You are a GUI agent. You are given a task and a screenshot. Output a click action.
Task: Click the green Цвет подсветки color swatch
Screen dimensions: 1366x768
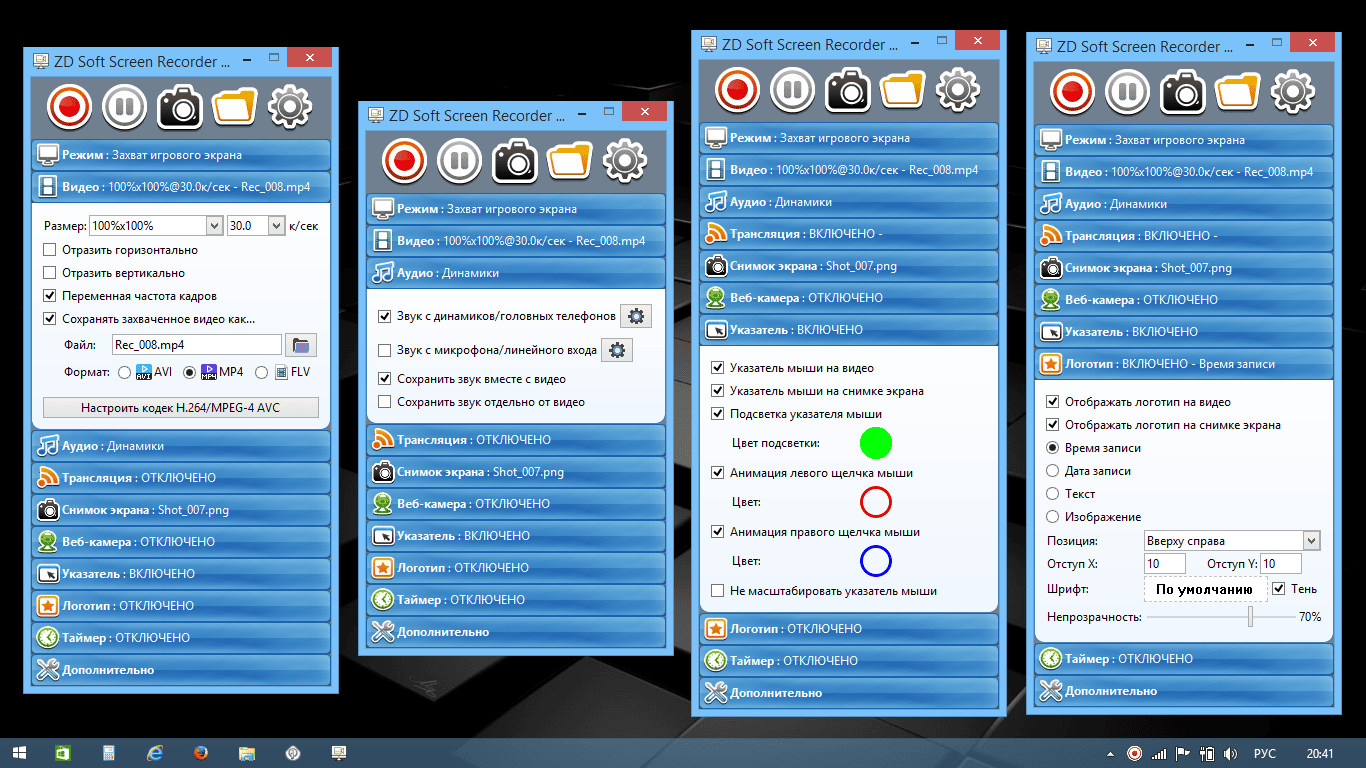click(x=875, y=443)
